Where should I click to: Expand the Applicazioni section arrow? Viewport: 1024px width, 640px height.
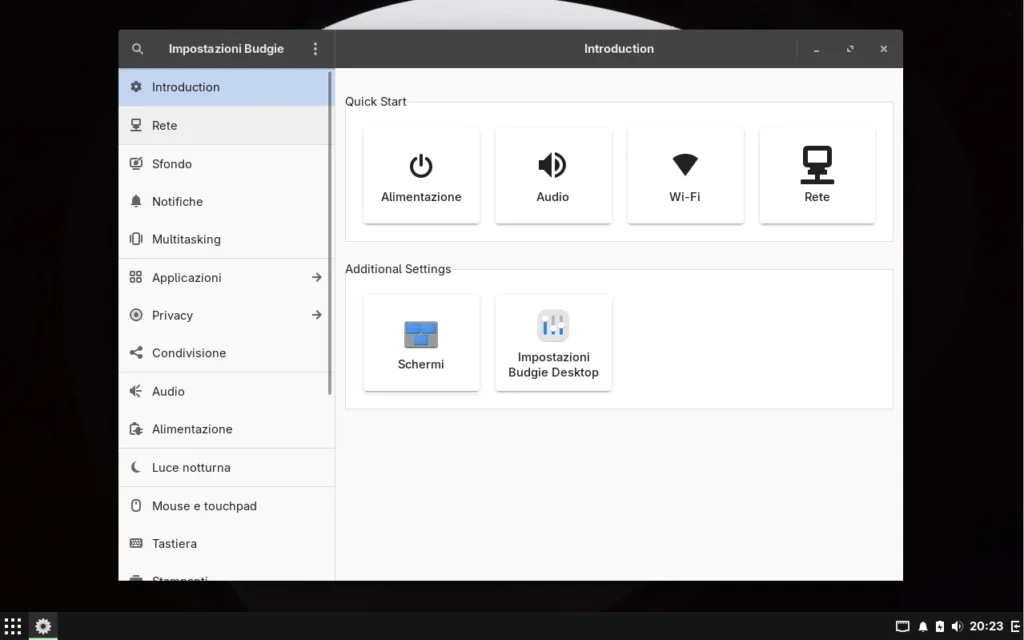tap(316, 277)
